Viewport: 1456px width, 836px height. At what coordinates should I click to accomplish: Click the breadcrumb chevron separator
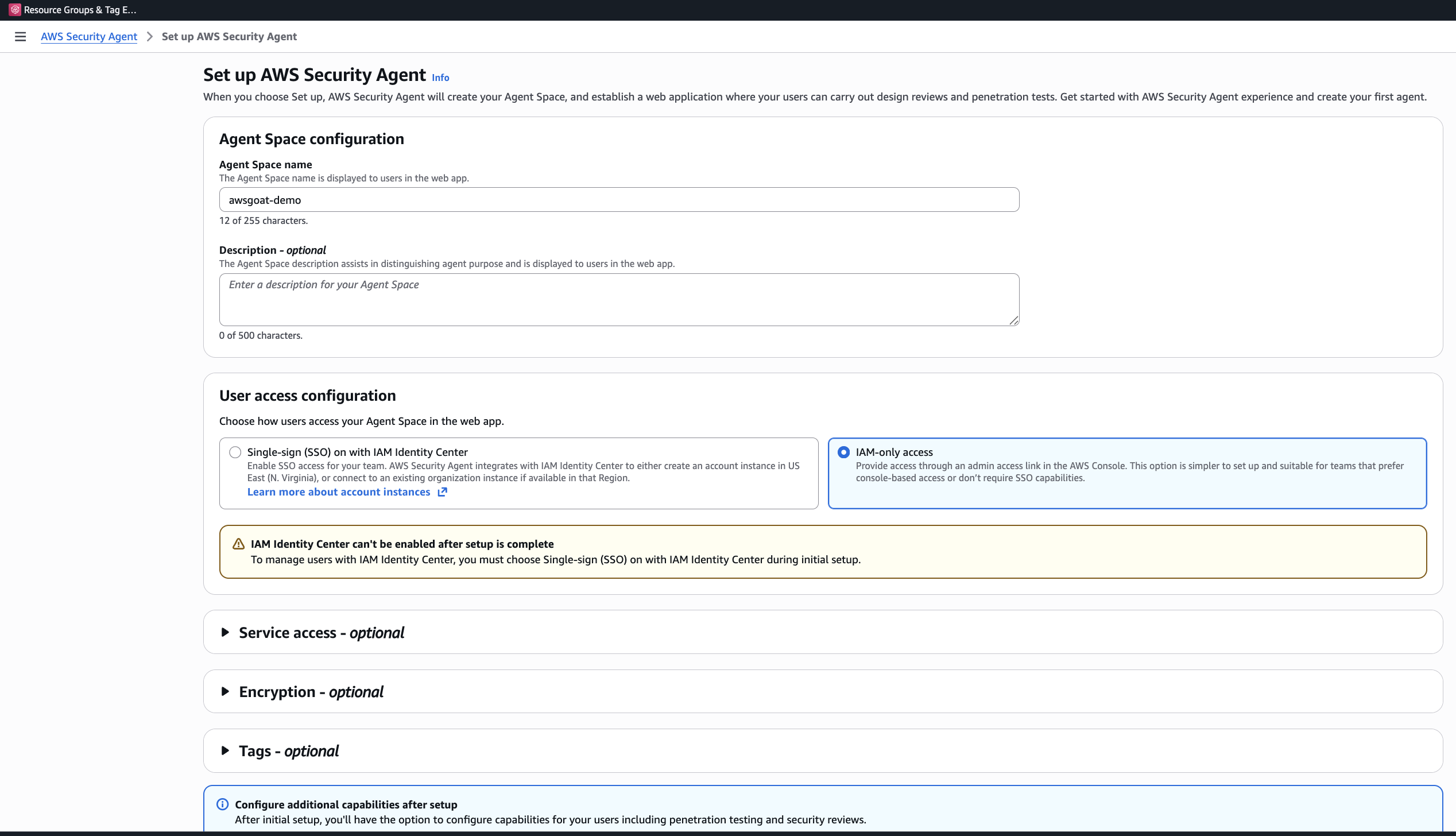point(149,36)
